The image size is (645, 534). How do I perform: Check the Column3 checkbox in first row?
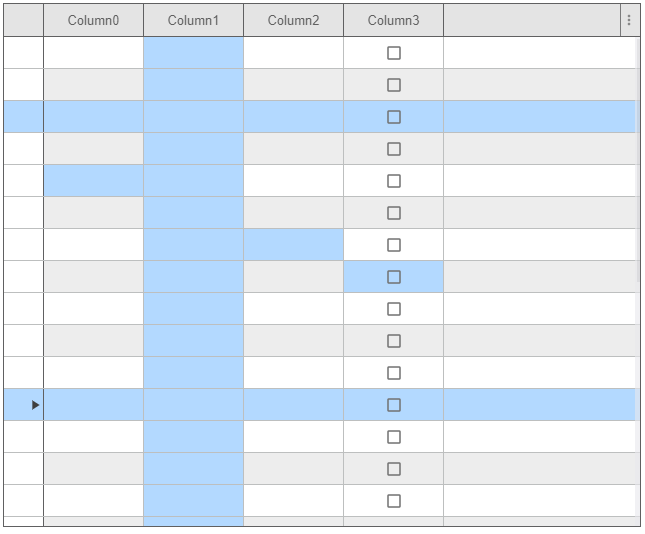393,53
